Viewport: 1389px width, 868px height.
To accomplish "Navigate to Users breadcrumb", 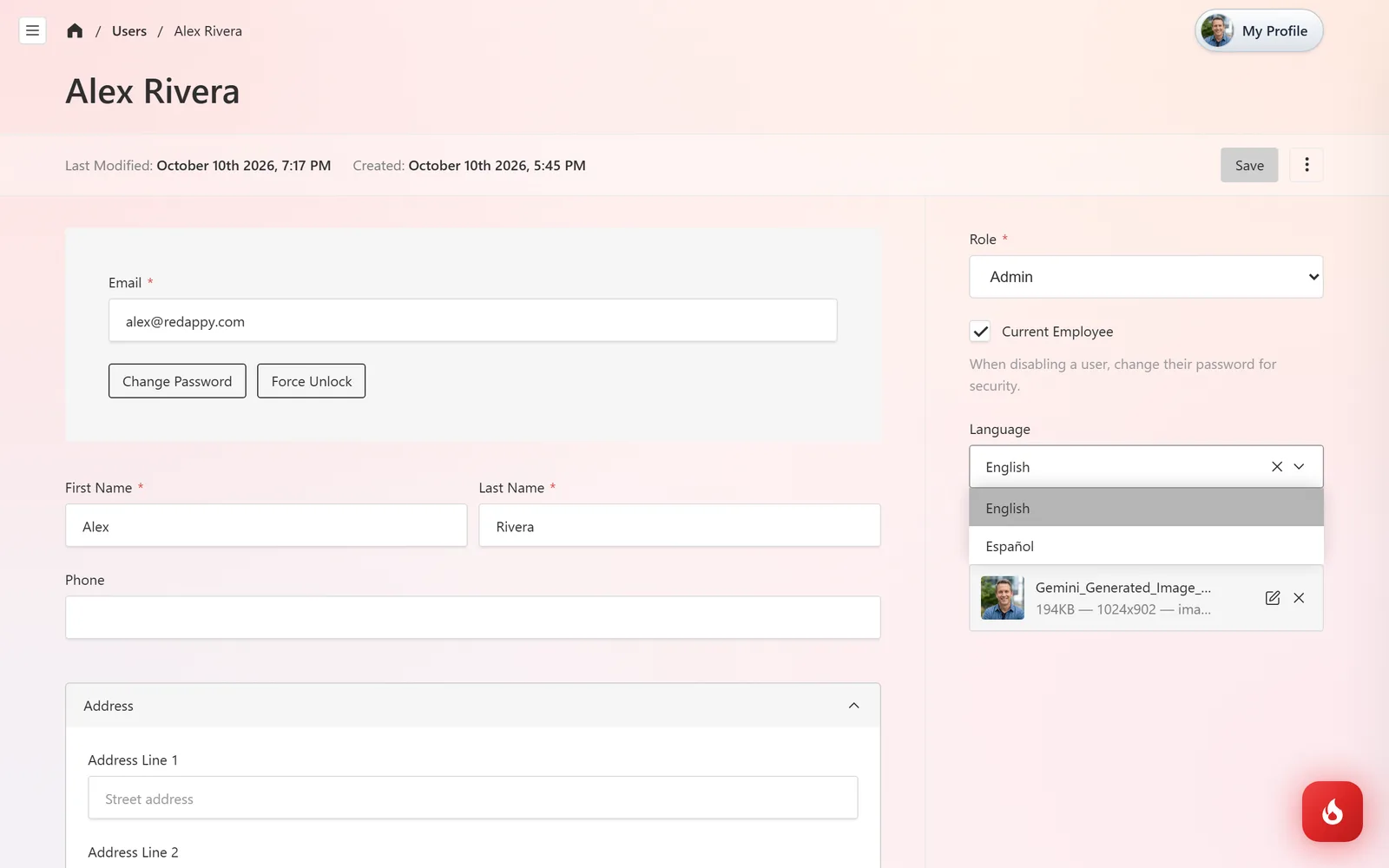I will tap(129, 31).
